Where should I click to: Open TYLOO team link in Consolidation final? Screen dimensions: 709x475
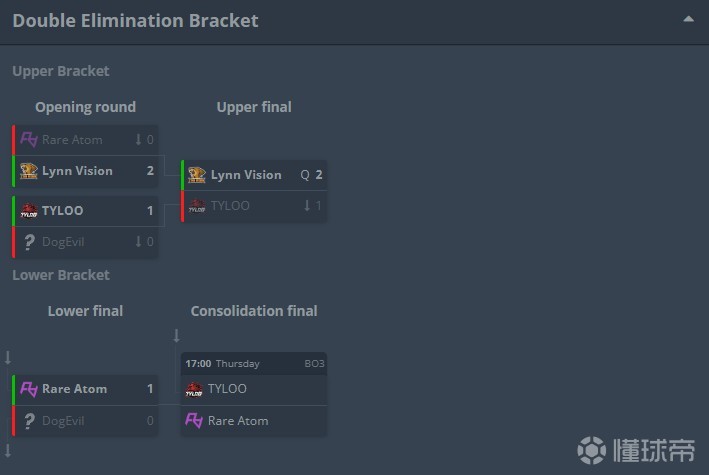click(x=227, y=389)
